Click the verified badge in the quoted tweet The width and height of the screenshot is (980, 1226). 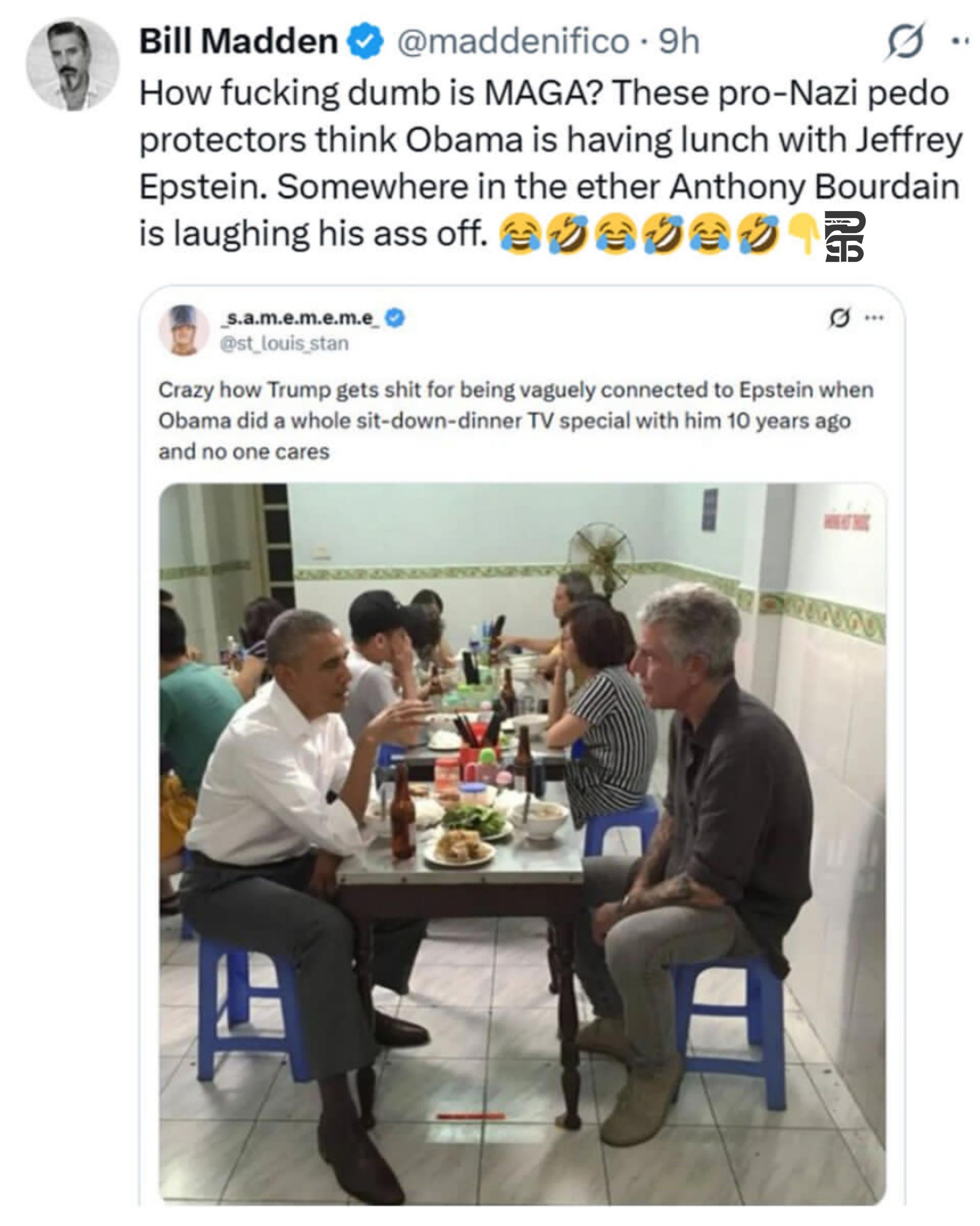[395, 318]
